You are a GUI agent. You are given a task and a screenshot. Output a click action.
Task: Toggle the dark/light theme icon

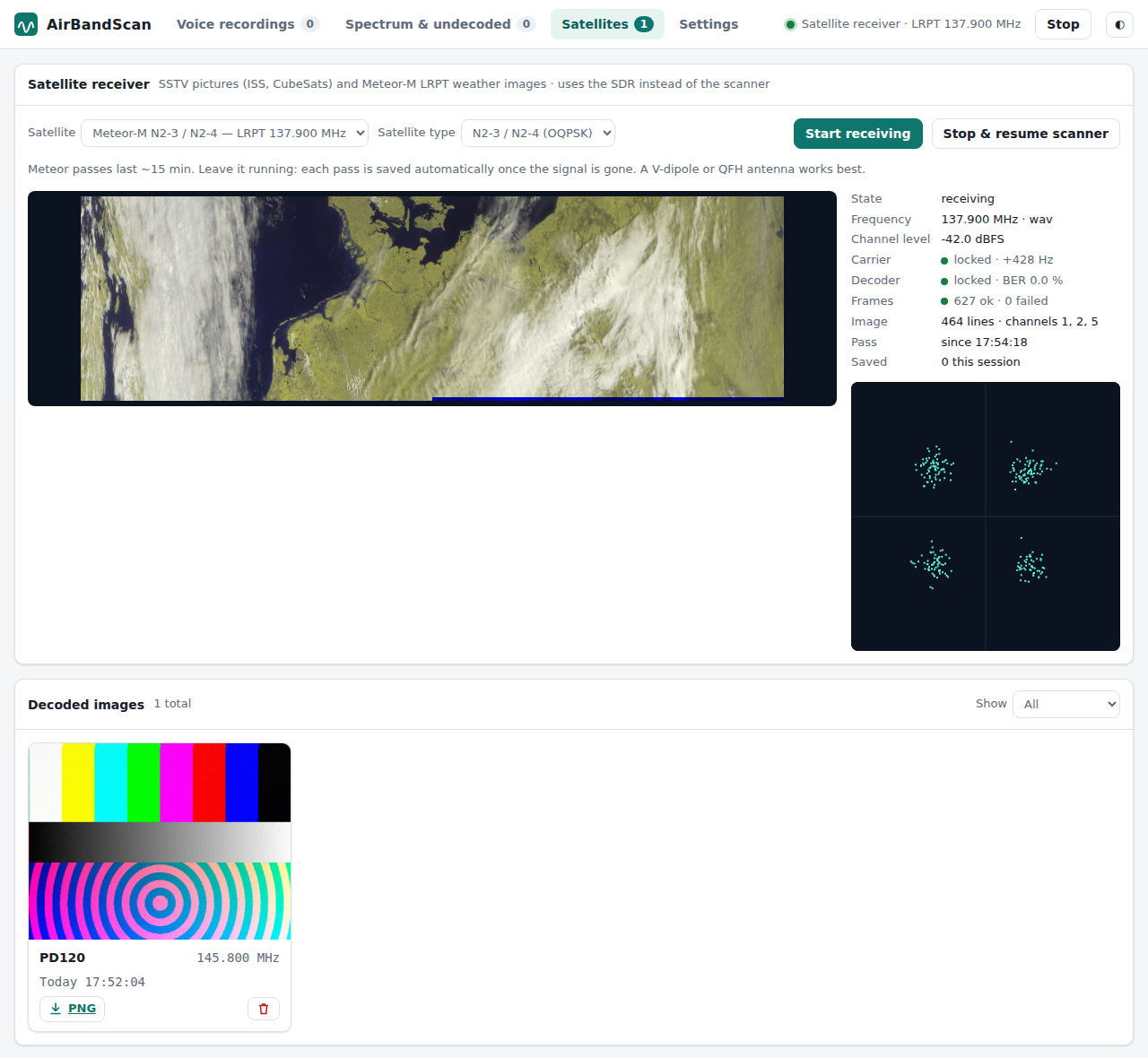(x=1119, y=24)
